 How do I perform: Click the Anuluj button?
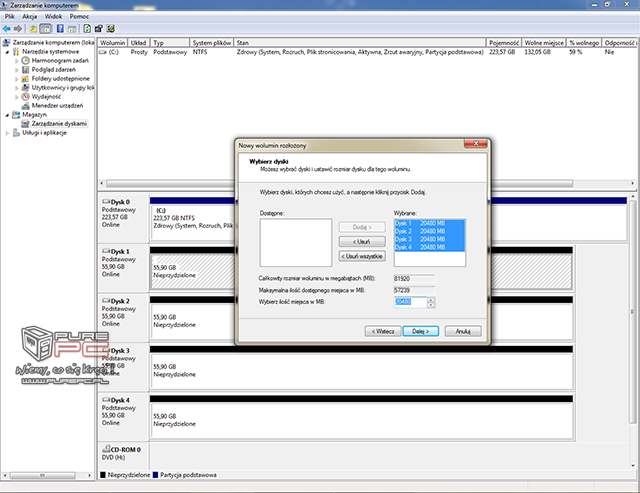(x=462, y=330)
